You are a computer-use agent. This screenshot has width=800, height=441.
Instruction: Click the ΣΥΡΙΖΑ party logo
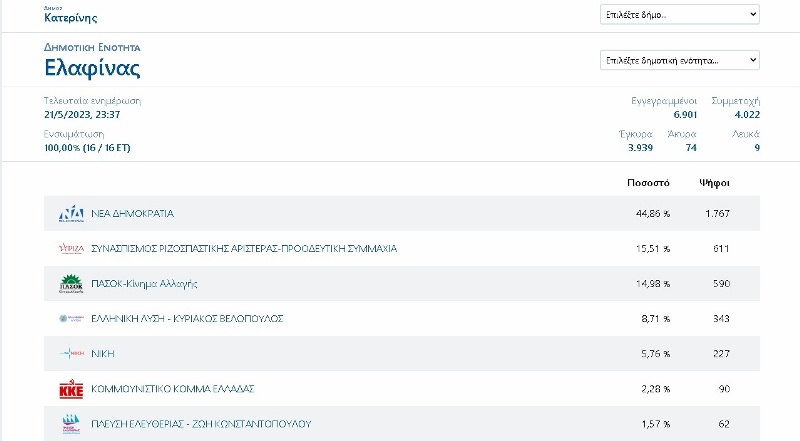(71, 249)
